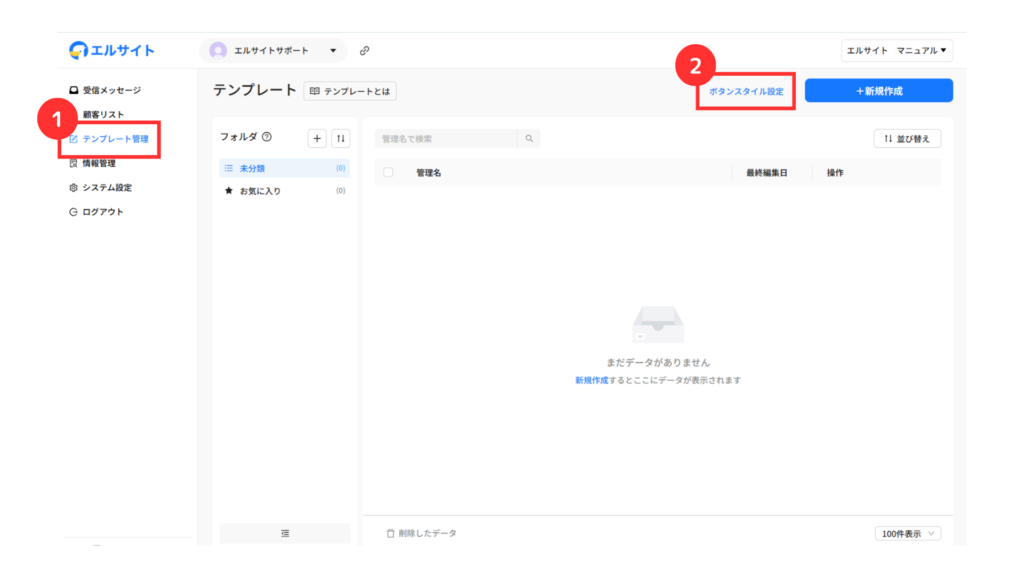
Task: Open ボタンスタイル設定
Action: [746, 91]
